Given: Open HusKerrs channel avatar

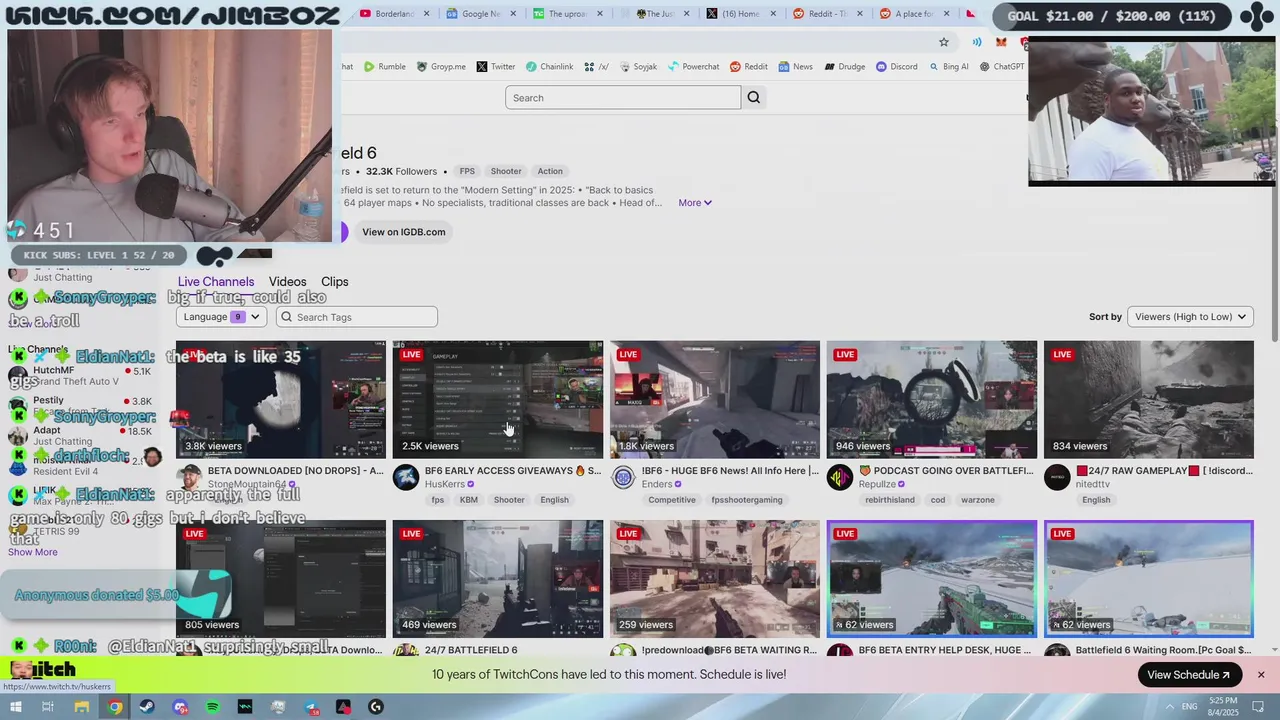Looking at the screenshot, I should pyautogui.click(x=406, y=478).
